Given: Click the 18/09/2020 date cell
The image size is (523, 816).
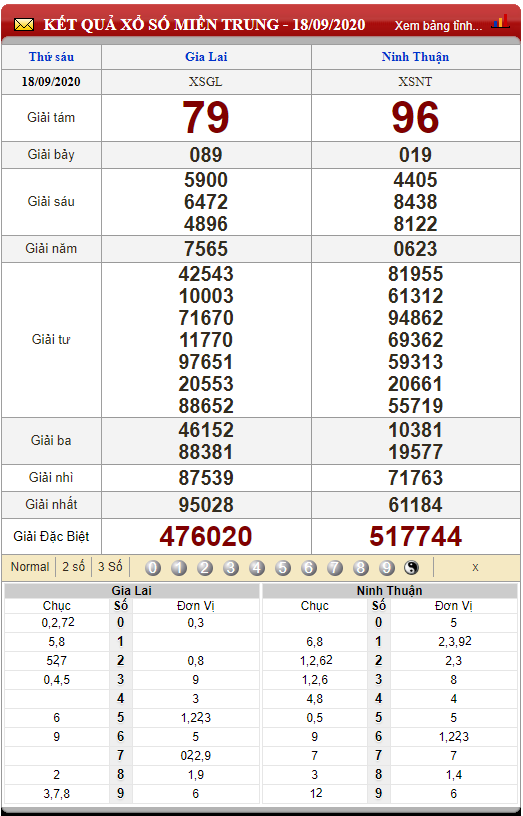Looking at the screenshot, I should 51,82.
